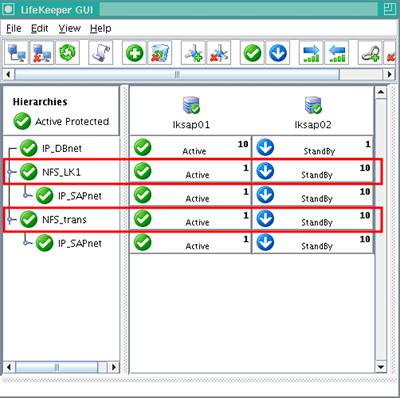Select the lksap02 server icon
The image size is (400, 398).
[x=313, y=105]
